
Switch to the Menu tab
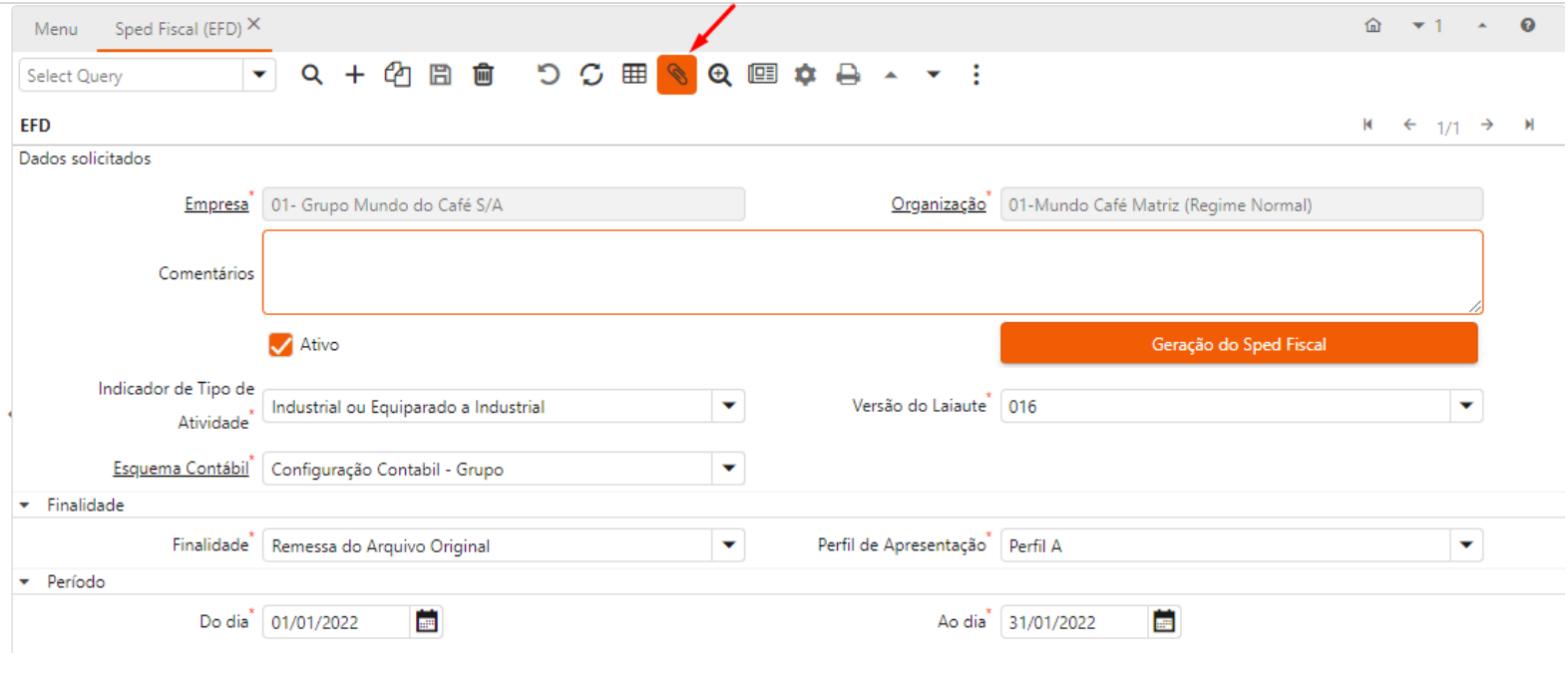56,29
